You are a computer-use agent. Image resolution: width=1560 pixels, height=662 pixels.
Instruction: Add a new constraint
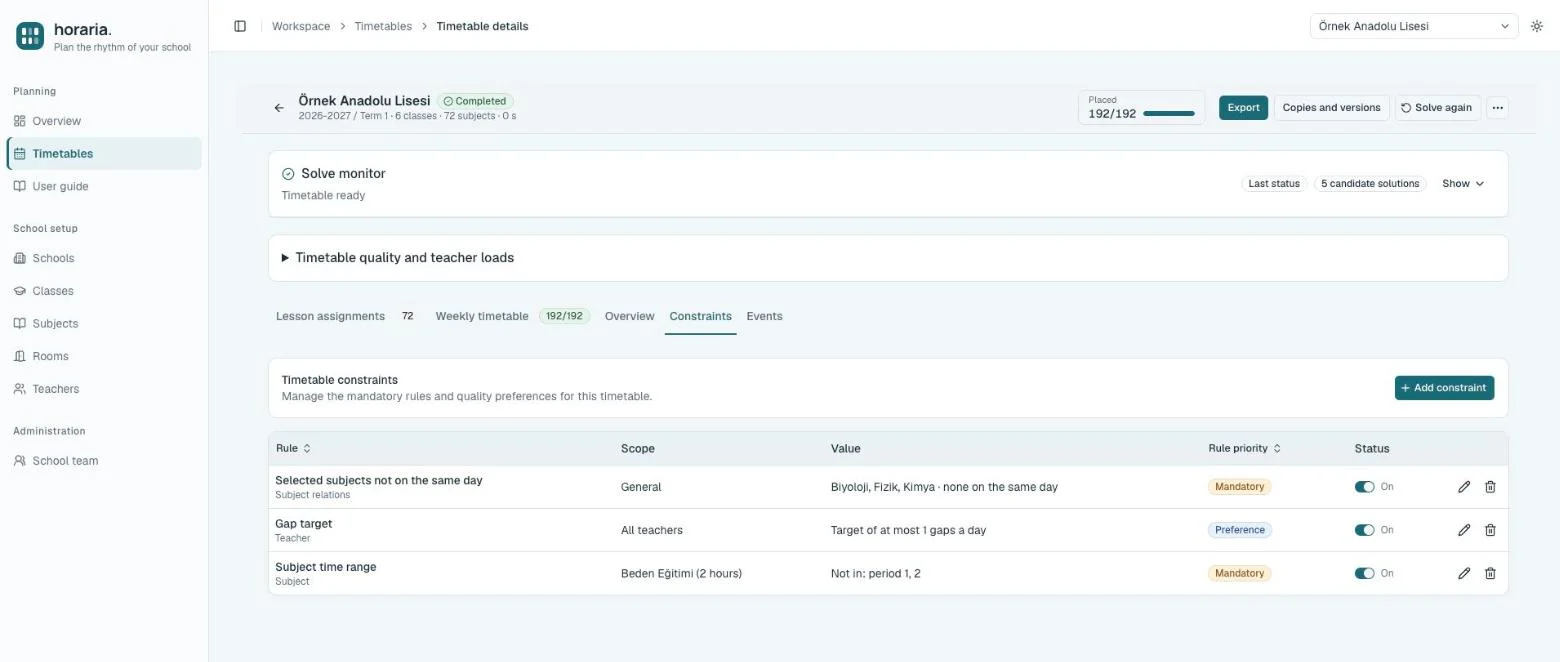tap(1444, 388)
